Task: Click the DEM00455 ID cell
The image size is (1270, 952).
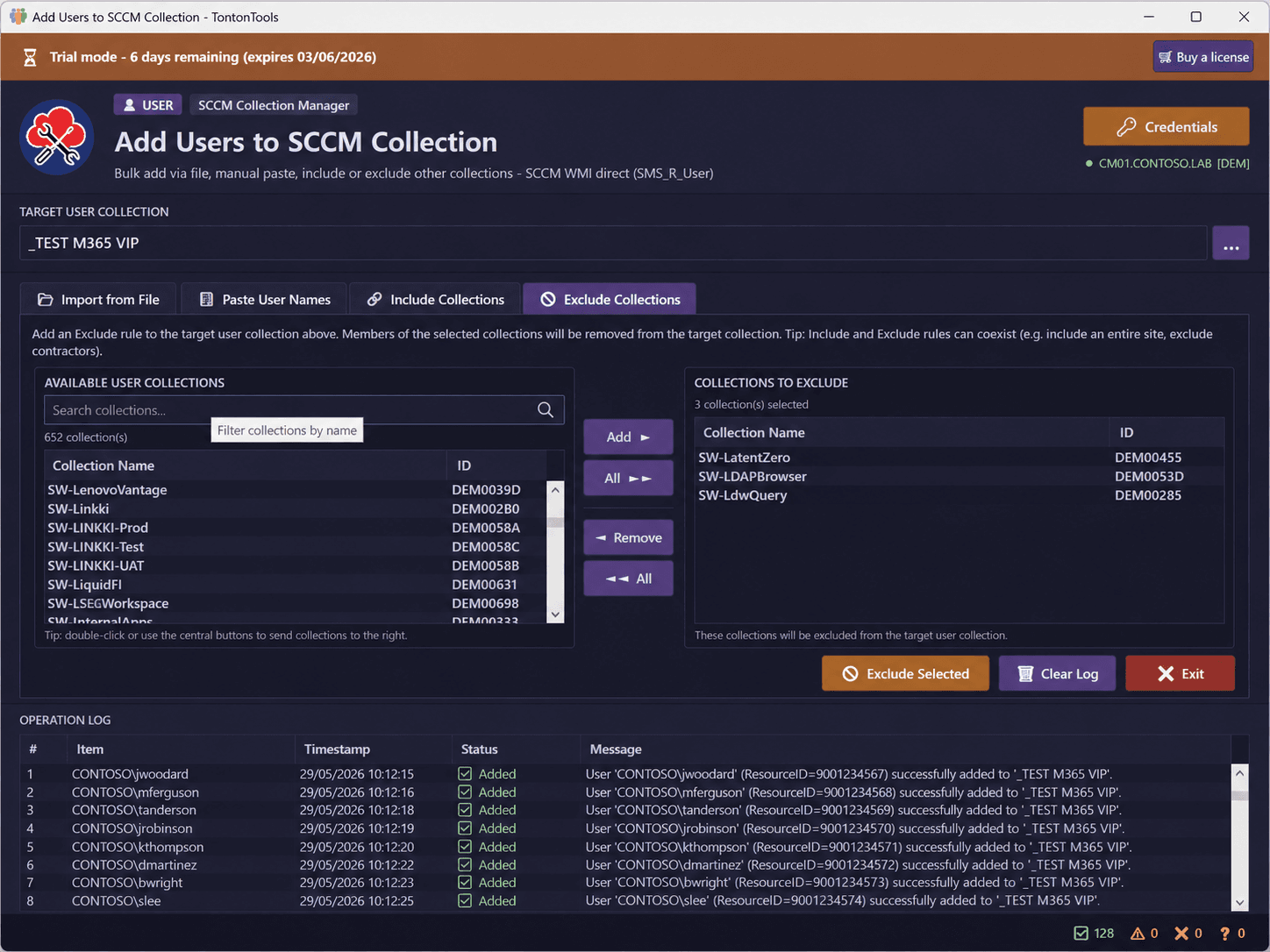Action: point(1148,458)
